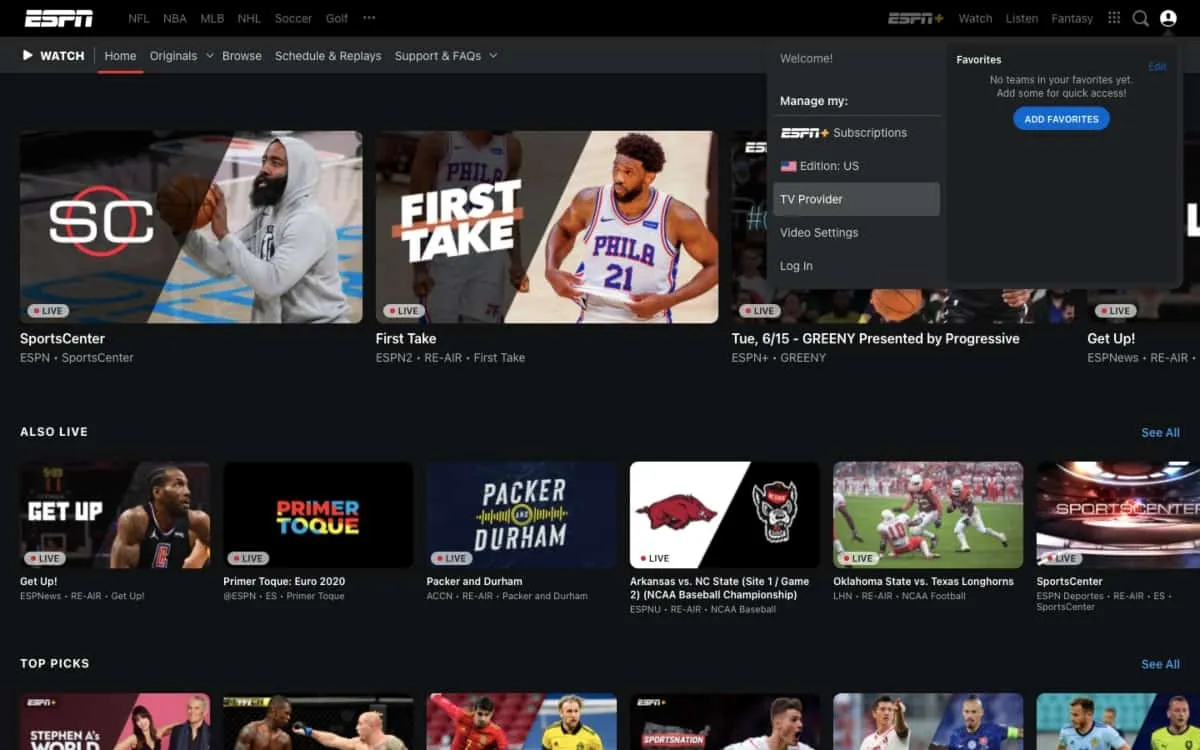Open Schedule & Replays
The height and width of the screenshot is (750, 1200).
pyautogui.click(x=328, y=56)
